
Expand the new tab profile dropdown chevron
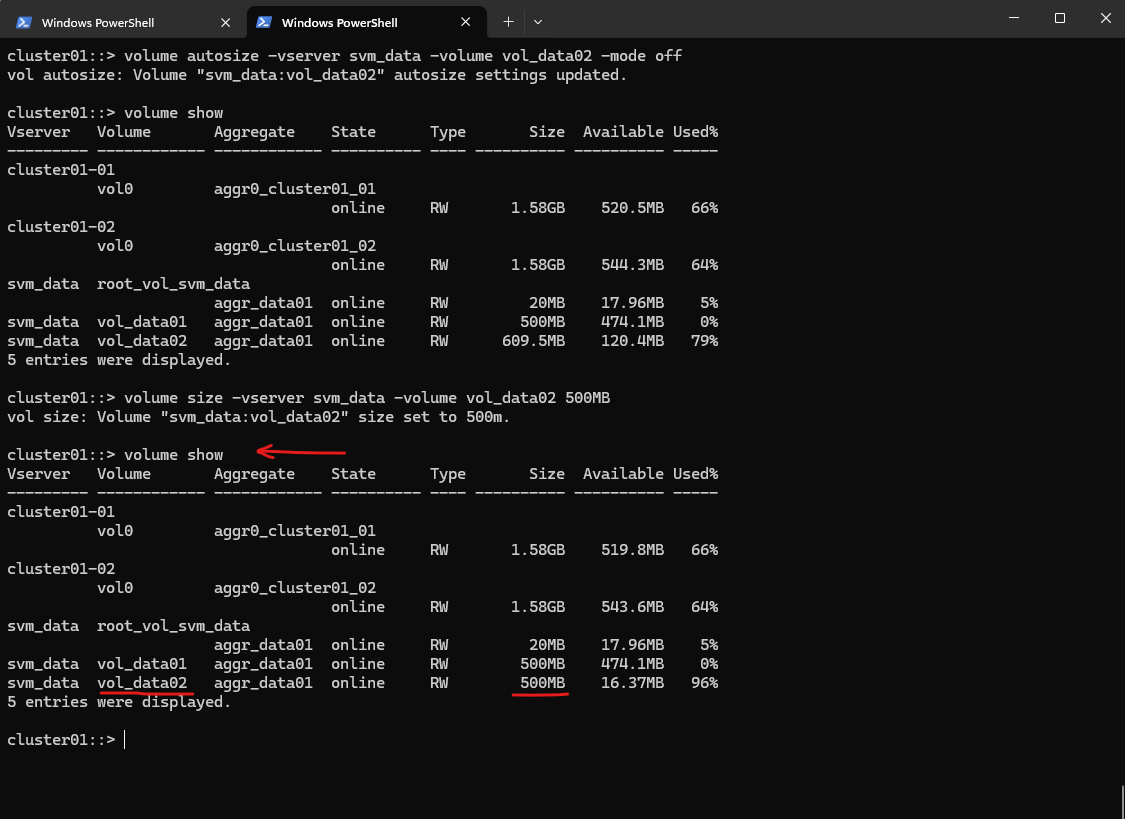click(538, 21)
